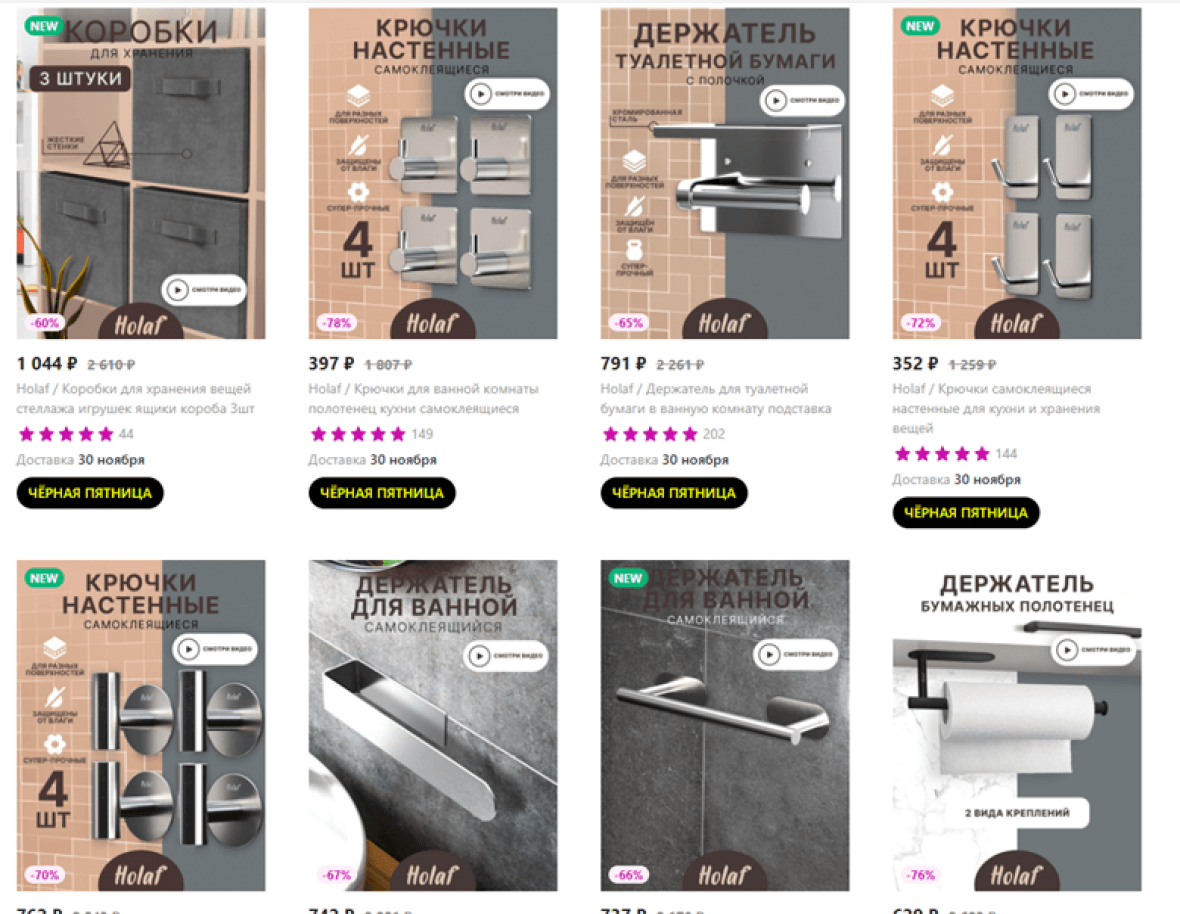Image resolution: width=1180 pixels, height=914 pixels.
Task: Click the 1 044 ₽ price of the storage boxes
Action: (47, 364)
